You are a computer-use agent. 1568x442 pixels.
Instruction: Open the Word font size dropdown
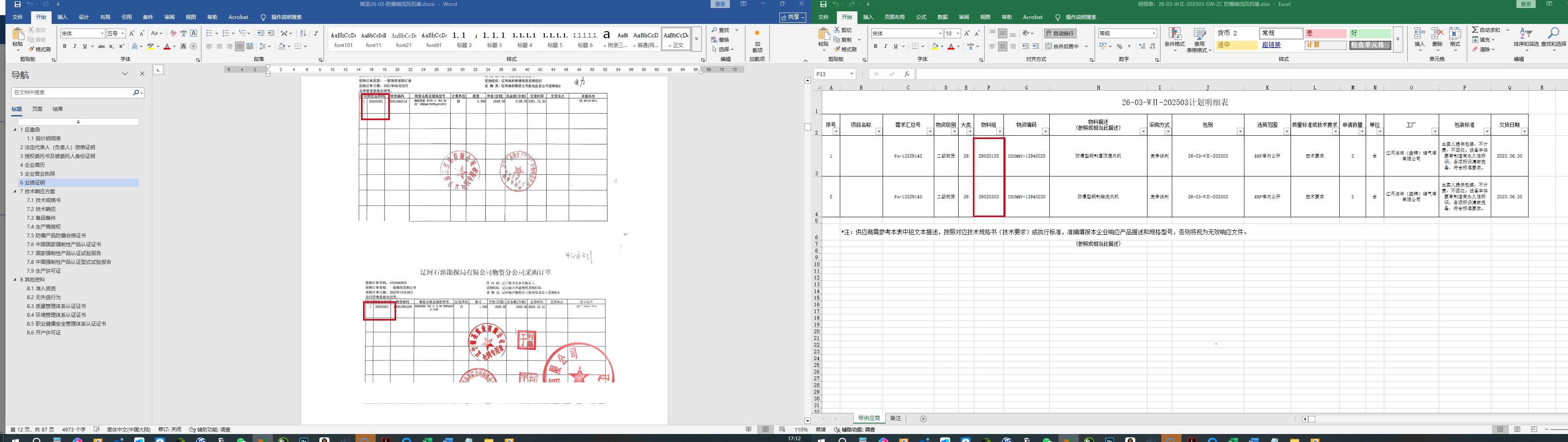click(x=123, y=34)
